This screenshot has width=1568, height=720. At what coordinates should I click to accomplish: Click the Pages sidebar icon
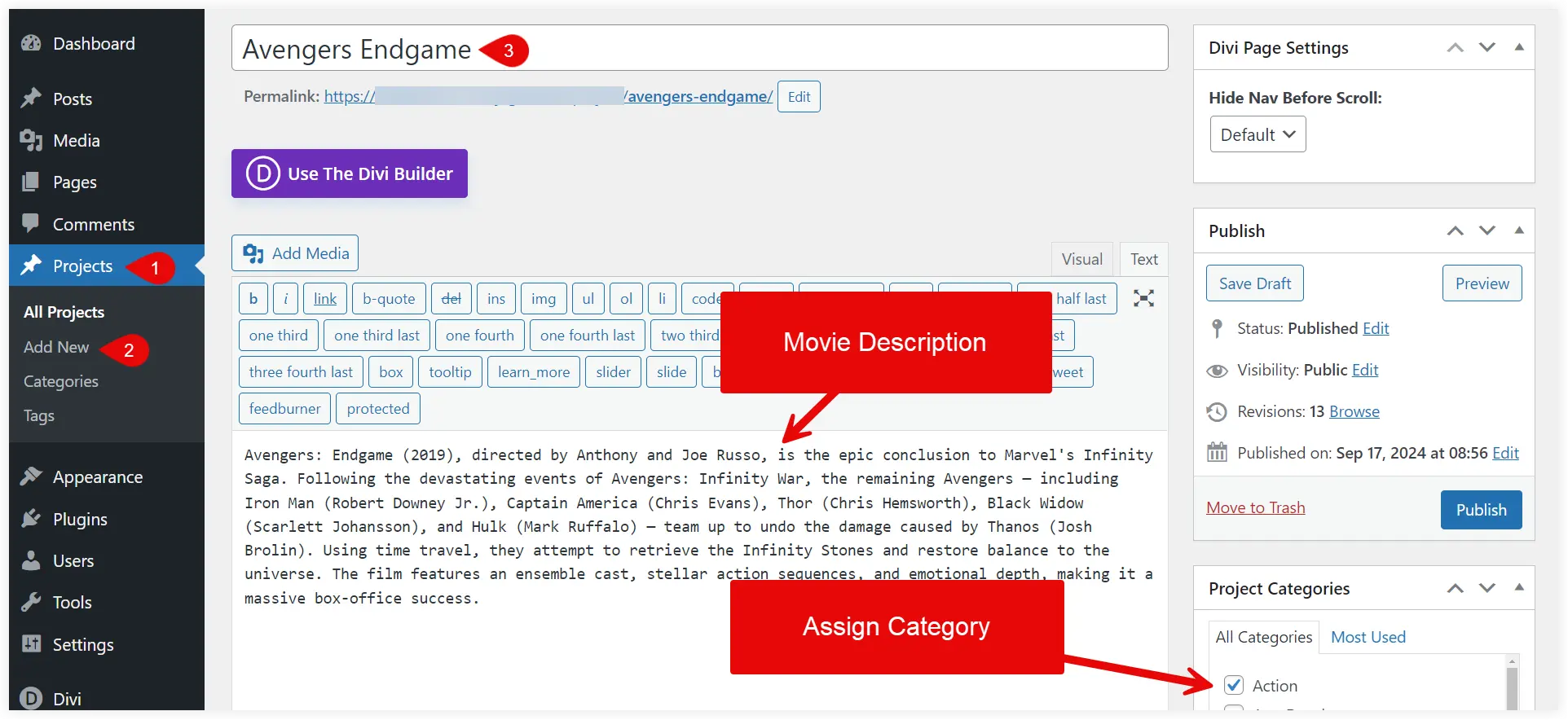(x=31, y=182)
